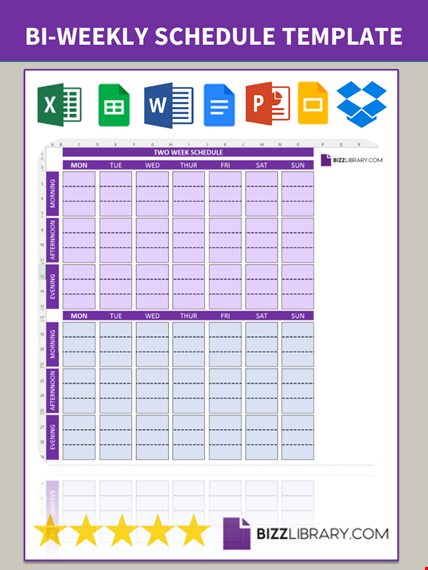Viewport: 428px width, 570px height.
Task: Click the WED header in first week
Action: [x=152, y=165]
